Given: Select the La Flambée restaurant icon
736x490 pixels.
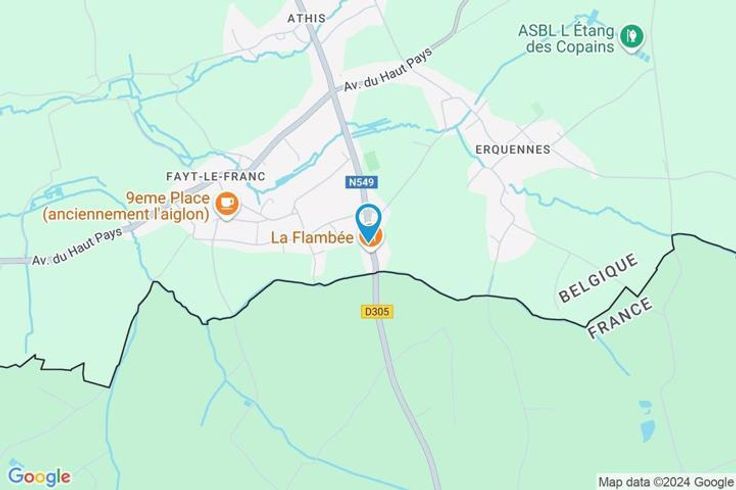Looking at the screenshot, I should click(371, 238).
